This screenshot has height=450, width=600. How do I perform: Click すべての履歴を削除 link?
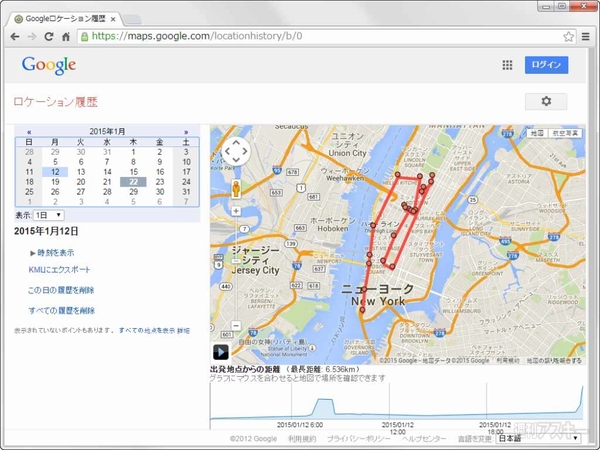tap(61, 310)
